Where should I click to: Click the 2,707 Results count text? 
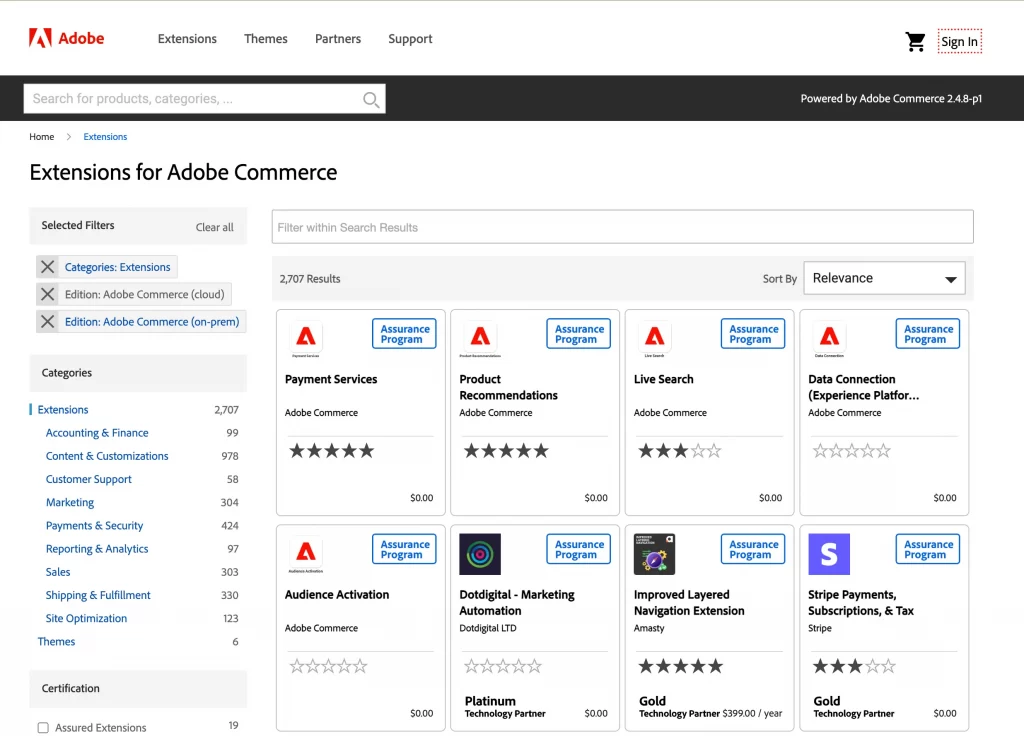pyautogui.click(x=310, y=279)
